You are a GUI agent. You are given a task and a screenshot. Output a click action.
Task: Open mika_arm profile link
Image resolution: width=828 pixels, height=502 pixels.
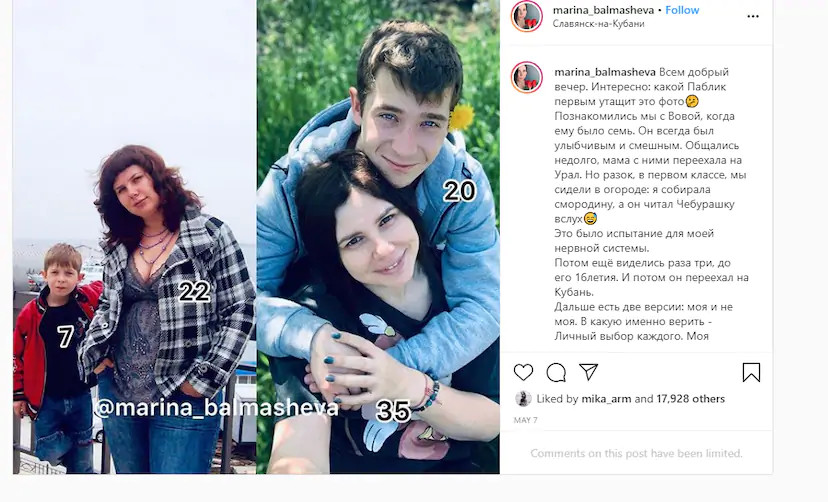[606, 399]
